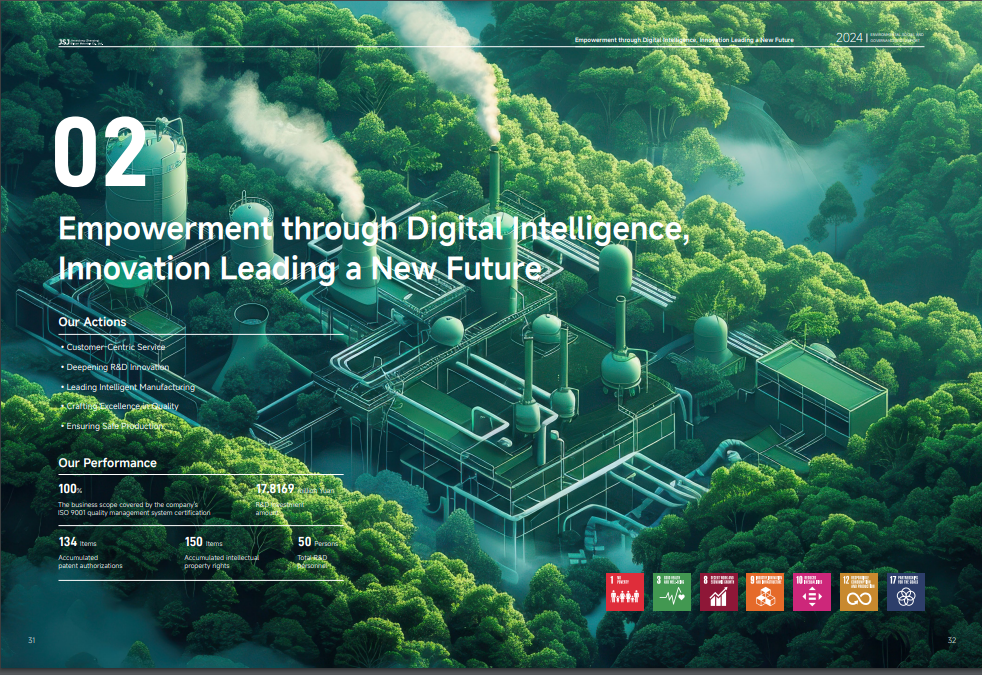This screenshot has height=675, width=982.
Task: Click the 150 intellectual property rights statistic
Action: pyautogui.click(x=221, y=552)
